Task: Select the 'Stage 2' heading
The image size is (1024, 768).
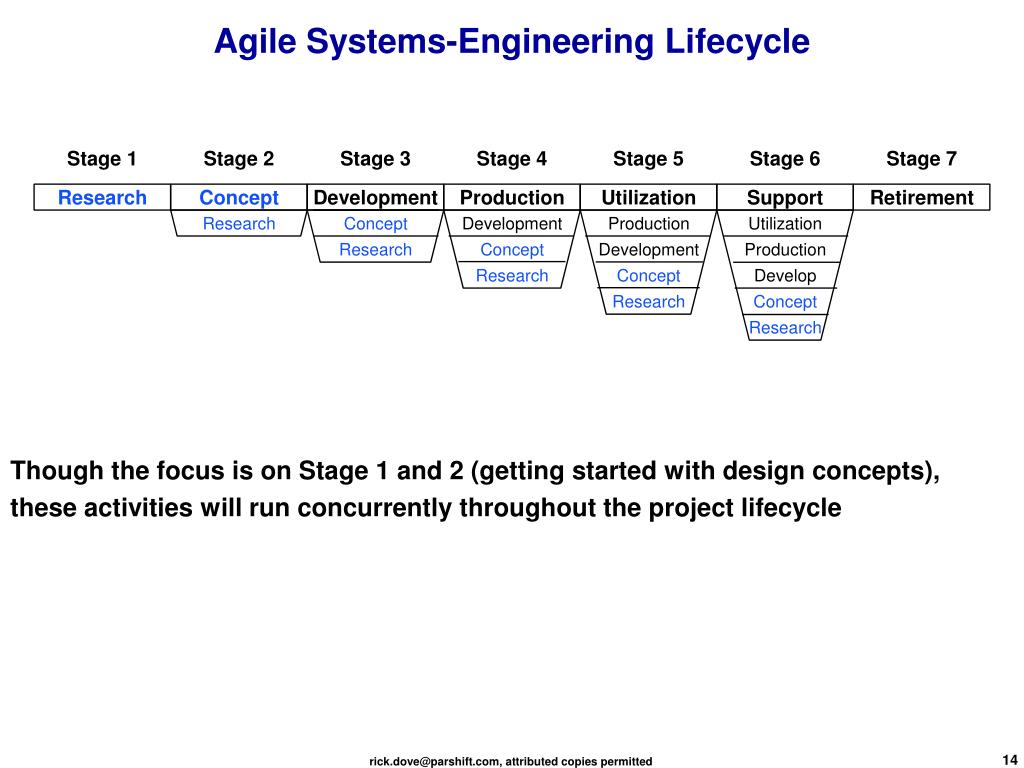Action: point(238,159)
